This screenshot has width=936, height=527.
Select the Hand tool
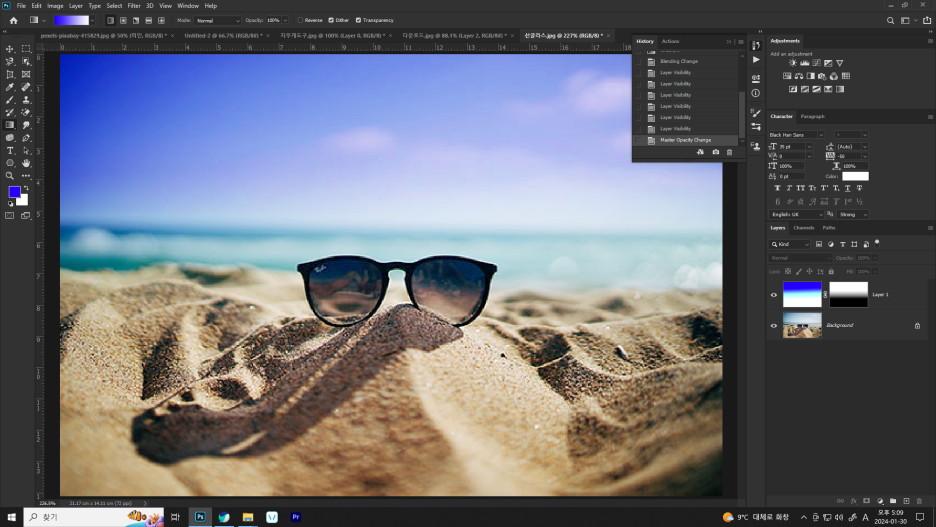26,163
